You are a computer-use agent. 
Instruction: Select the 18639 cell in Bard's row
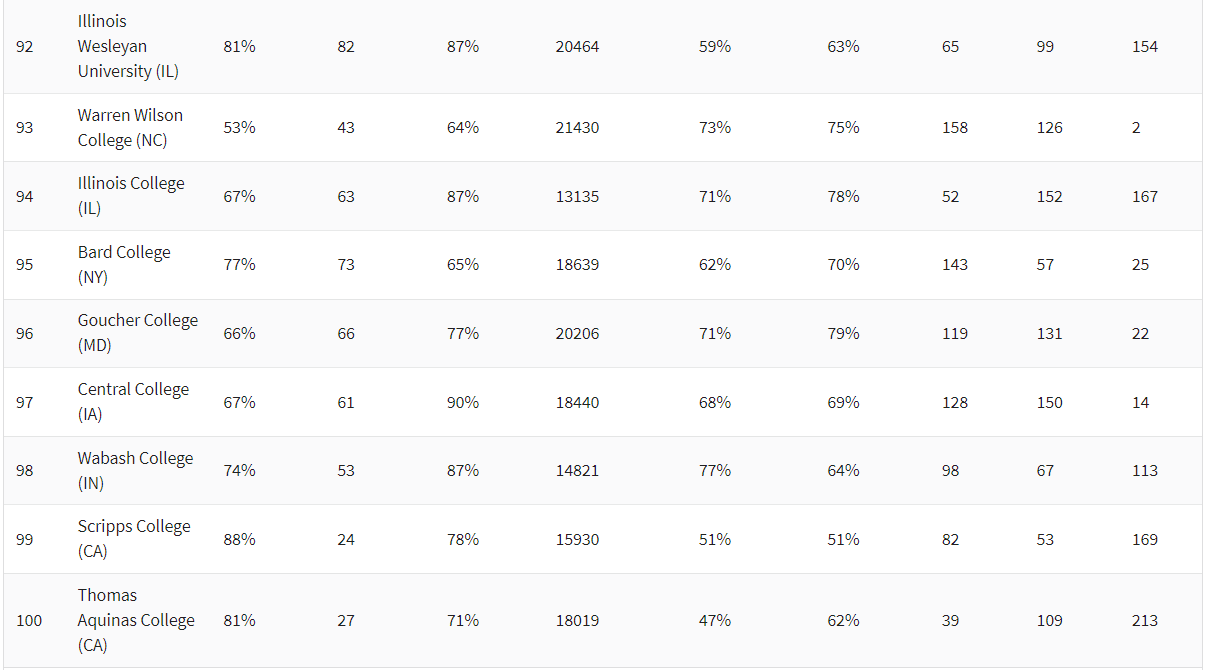pos(577,265)
